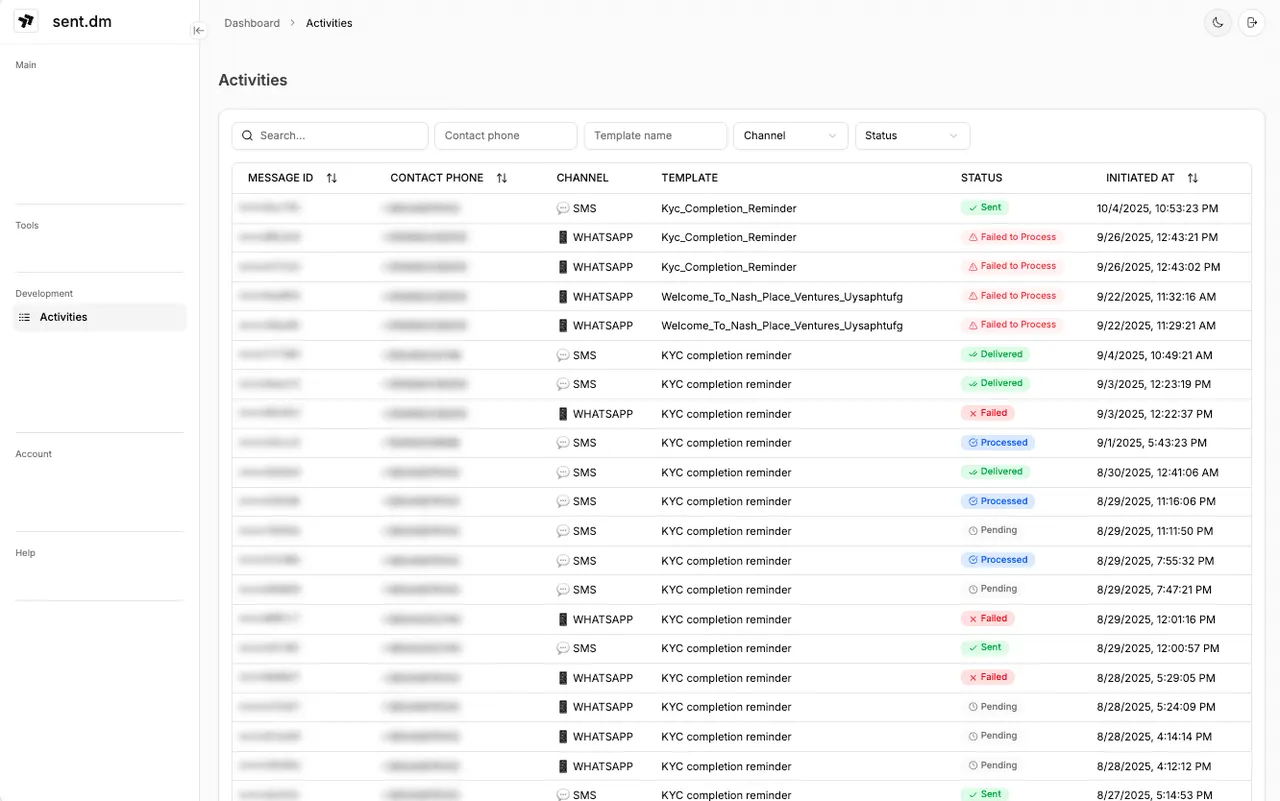The width and height of the screenshot is (1280, 801).
Task: Click WhatsApp icon in 5:24:09 PM row
Action: click(563, 707)
